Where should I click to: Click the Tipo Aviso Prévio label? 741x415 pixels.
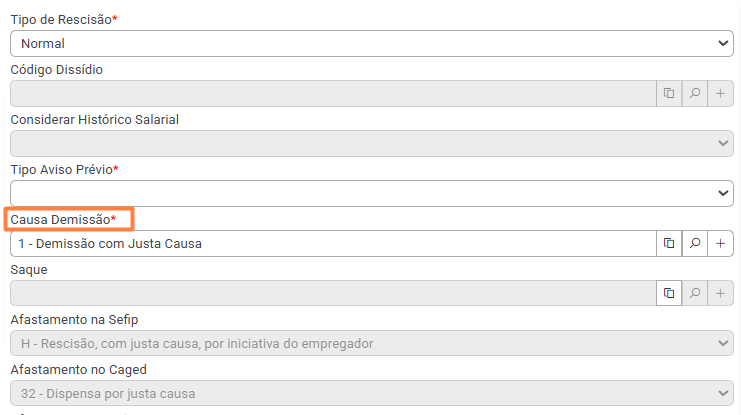pyautogui.click(x=64, y=169)
